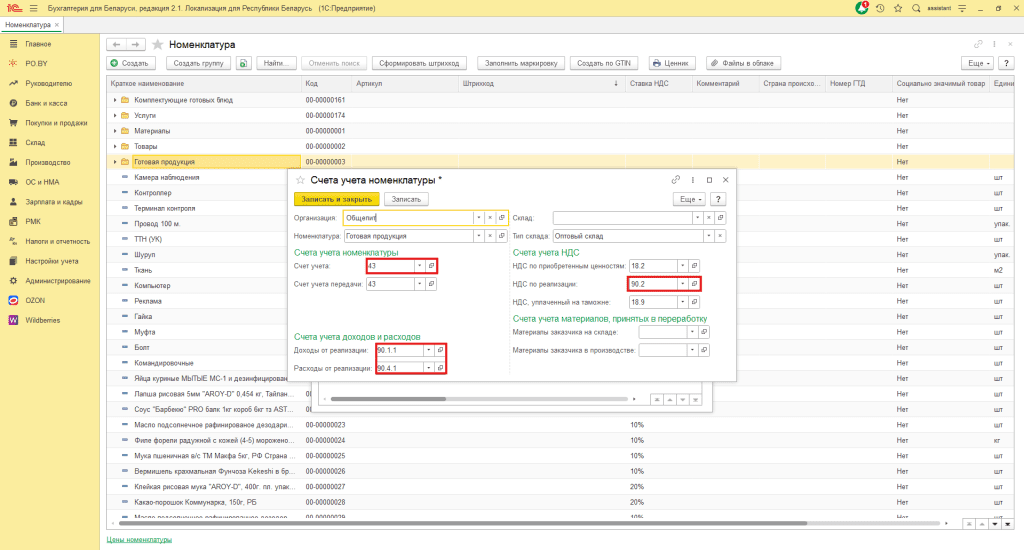Open the Главное section
This screenshot has height=550, width=1024.
click(x=38, y=44)
